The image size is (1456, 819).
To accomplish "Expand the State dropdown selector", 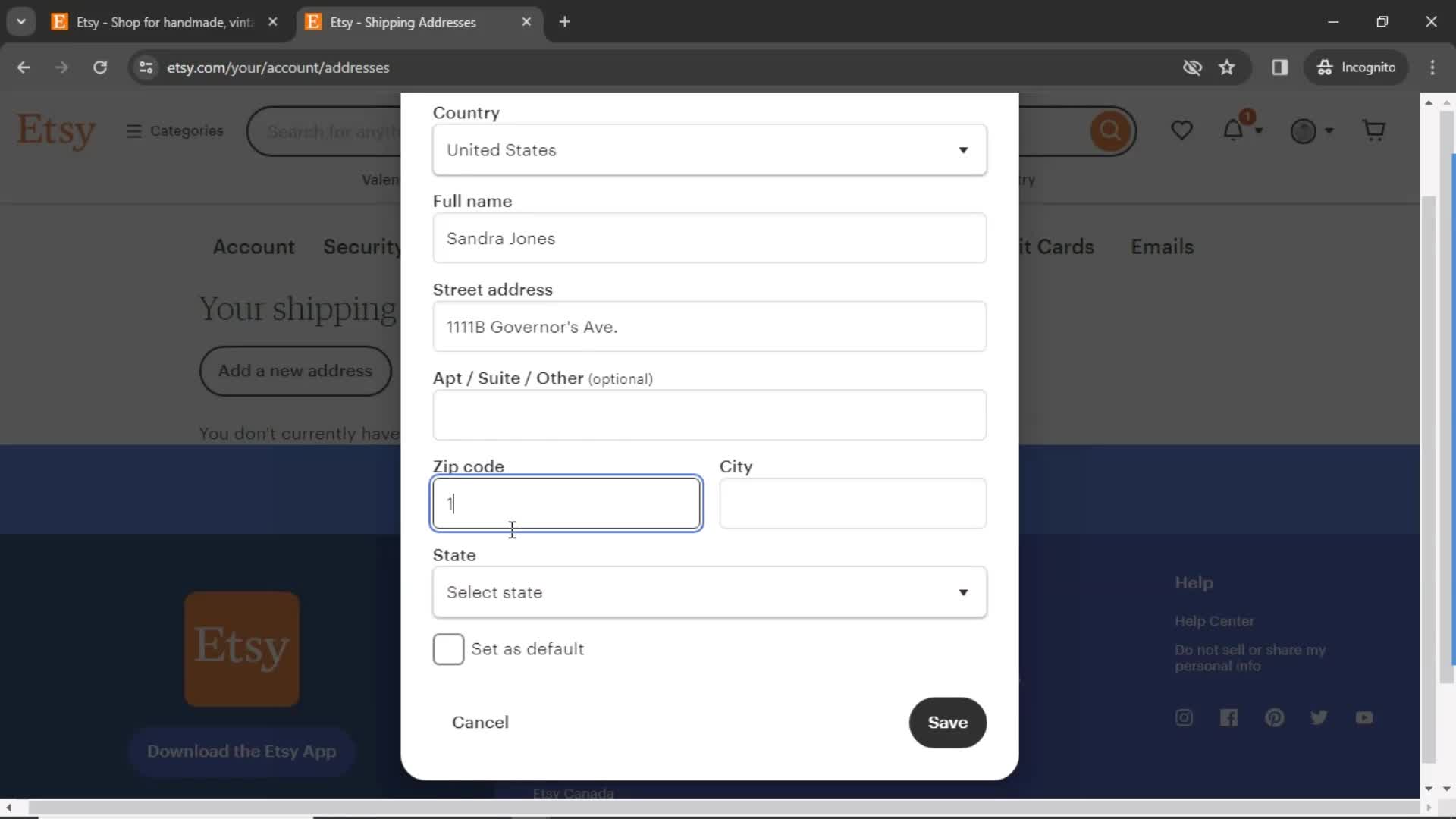I will tap(712, 592).
